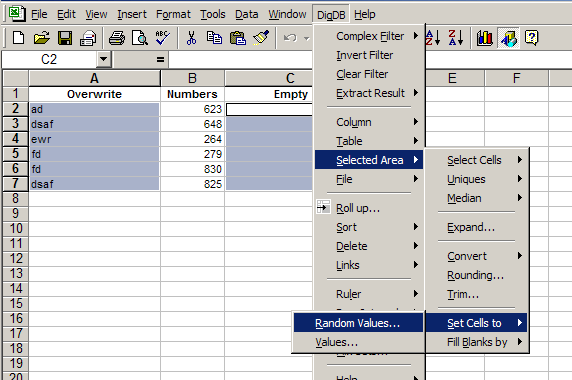Open the Tools menu
The width and height of the screenshot is (572, 380).
click(213, 14)
